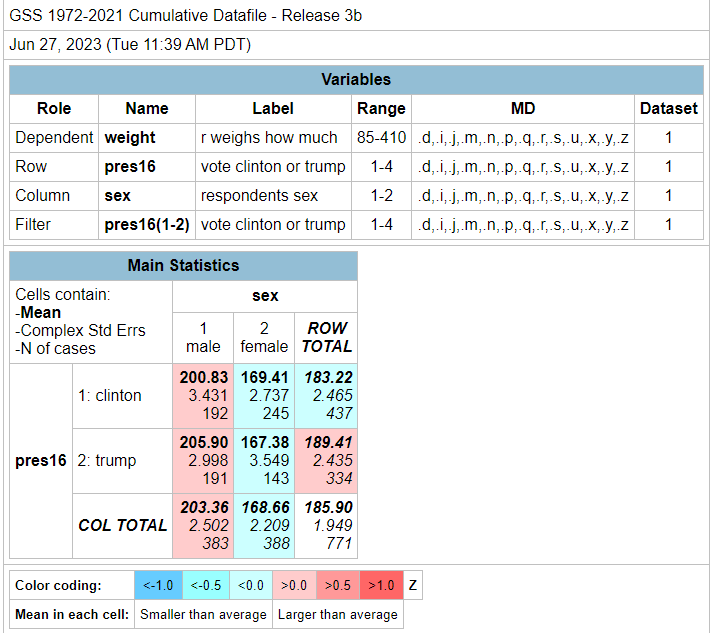
Task: Click the female column total 168.66
Action: click(265, 508)
